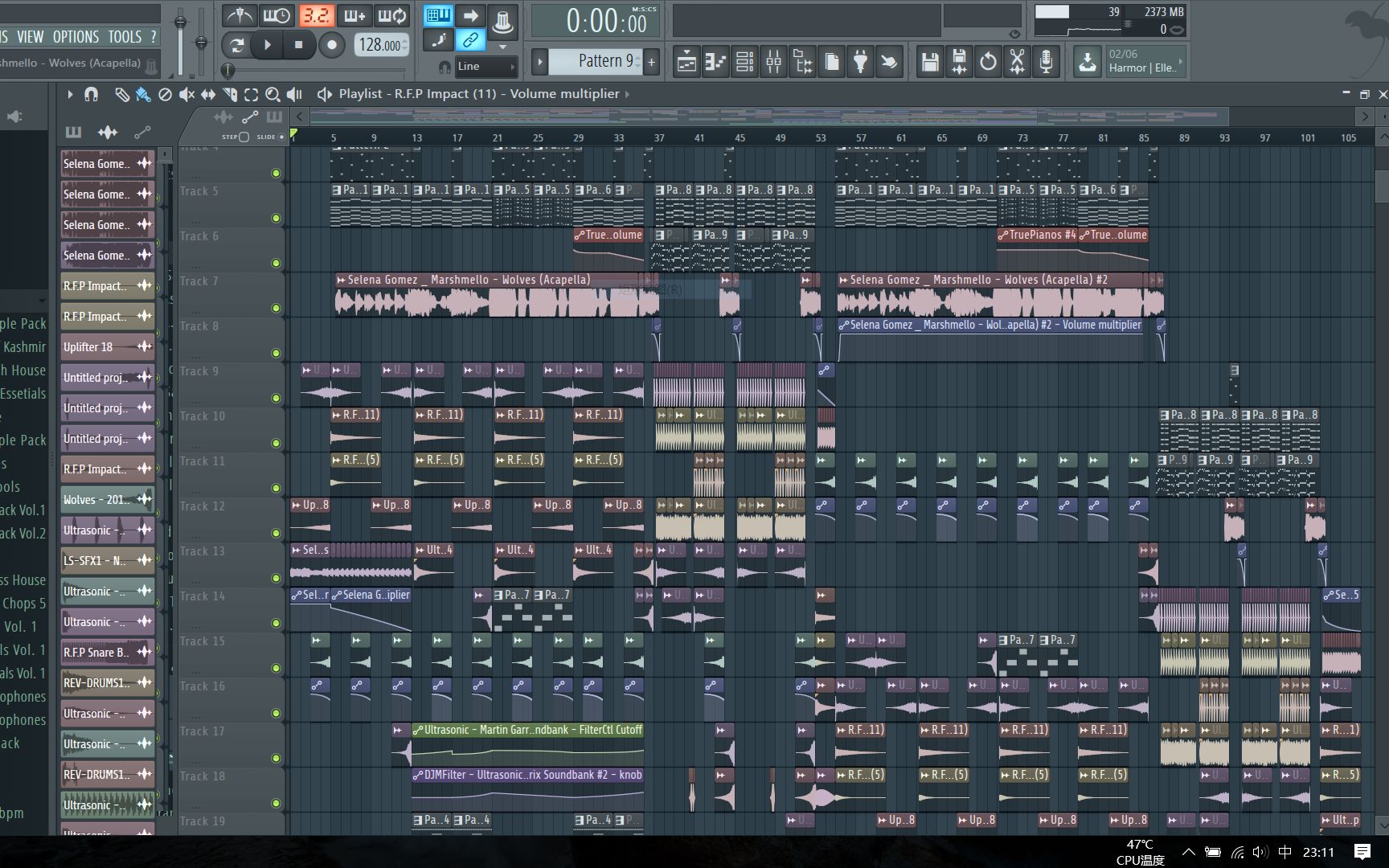Toggle playlist snap magnet
1389x868 pixels.
pos(92,95)
